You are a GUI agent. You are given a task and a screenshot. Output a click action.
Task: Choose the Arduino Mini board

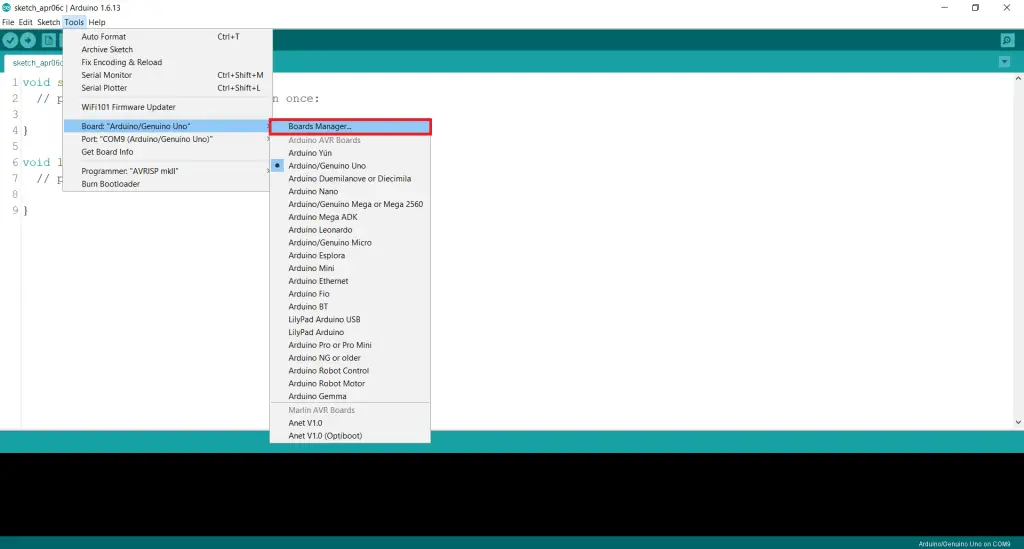351,268
